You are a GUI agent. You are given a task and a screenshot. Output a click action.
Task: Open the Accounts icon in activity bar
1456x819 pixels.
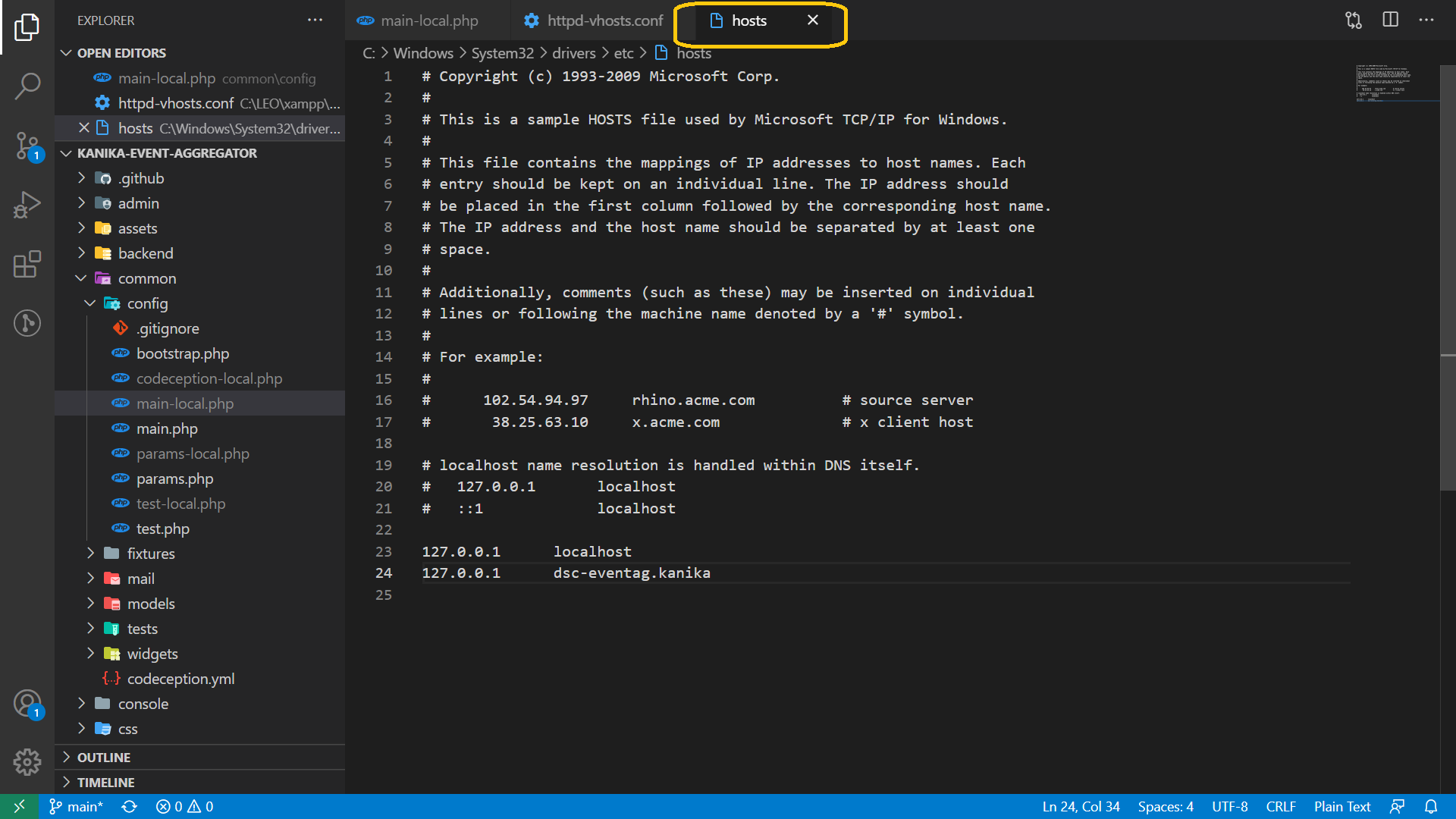(x=27, y=704)
